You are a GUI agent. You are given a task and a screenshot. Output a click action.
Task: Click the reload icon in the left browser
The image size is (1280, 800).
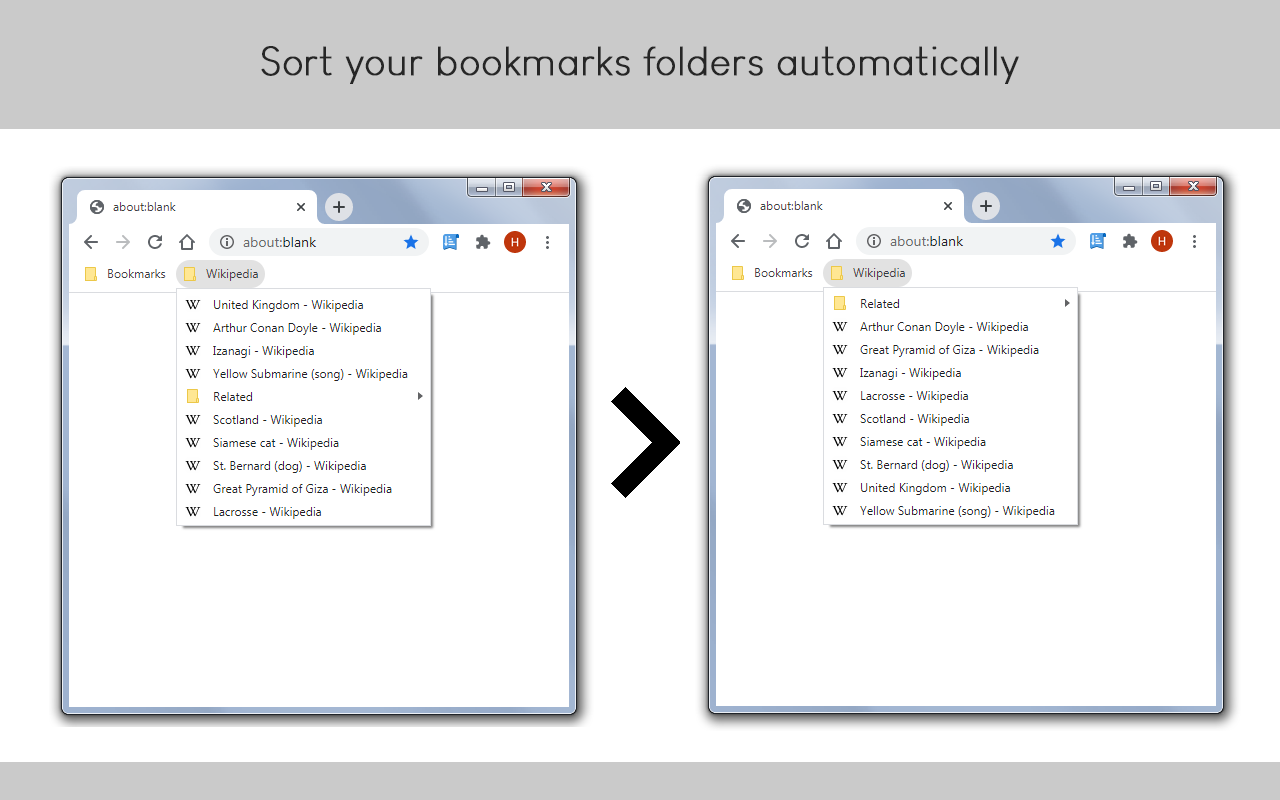[155, 242]
